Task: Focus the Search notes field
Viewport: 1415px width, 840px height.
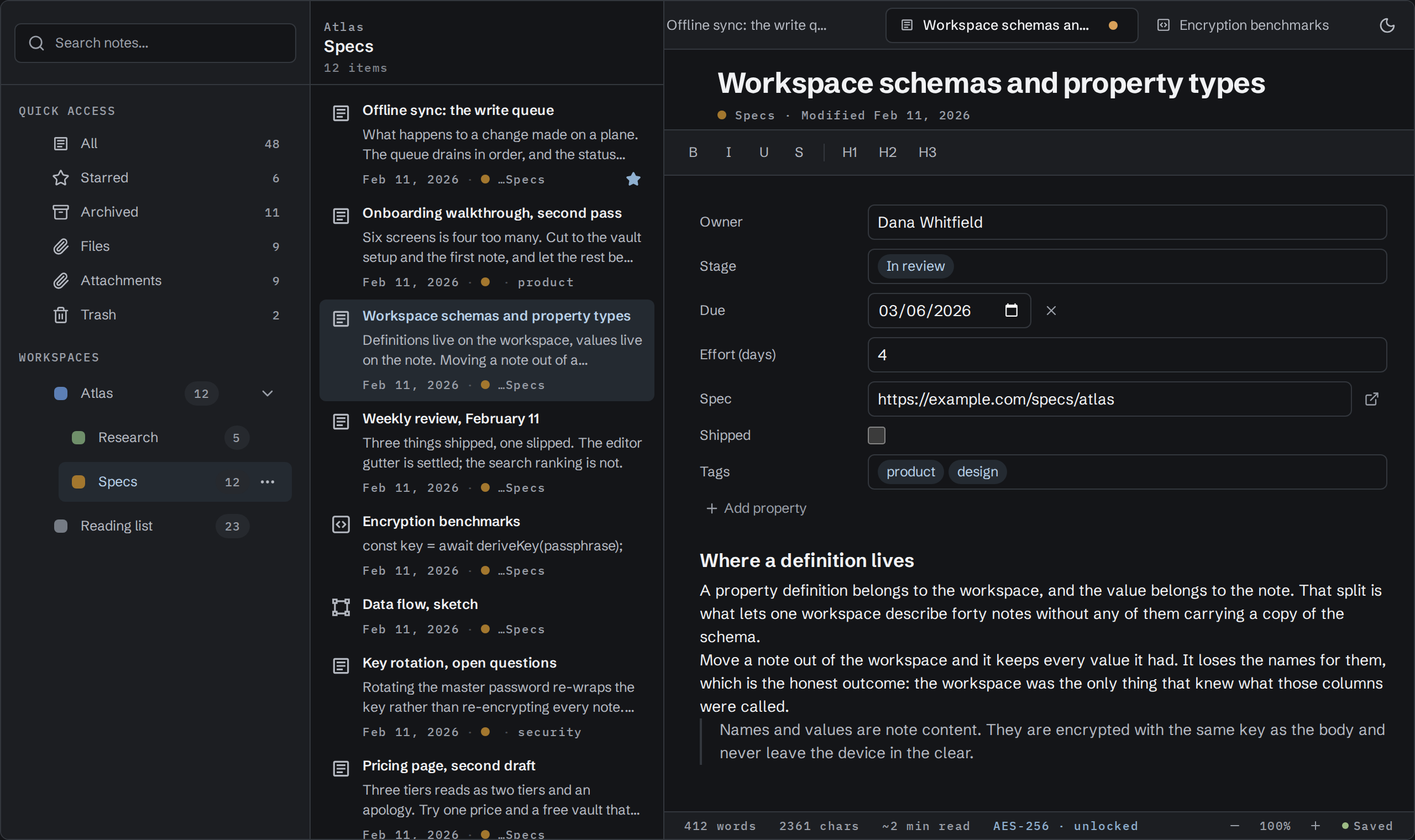Action: 155,43
